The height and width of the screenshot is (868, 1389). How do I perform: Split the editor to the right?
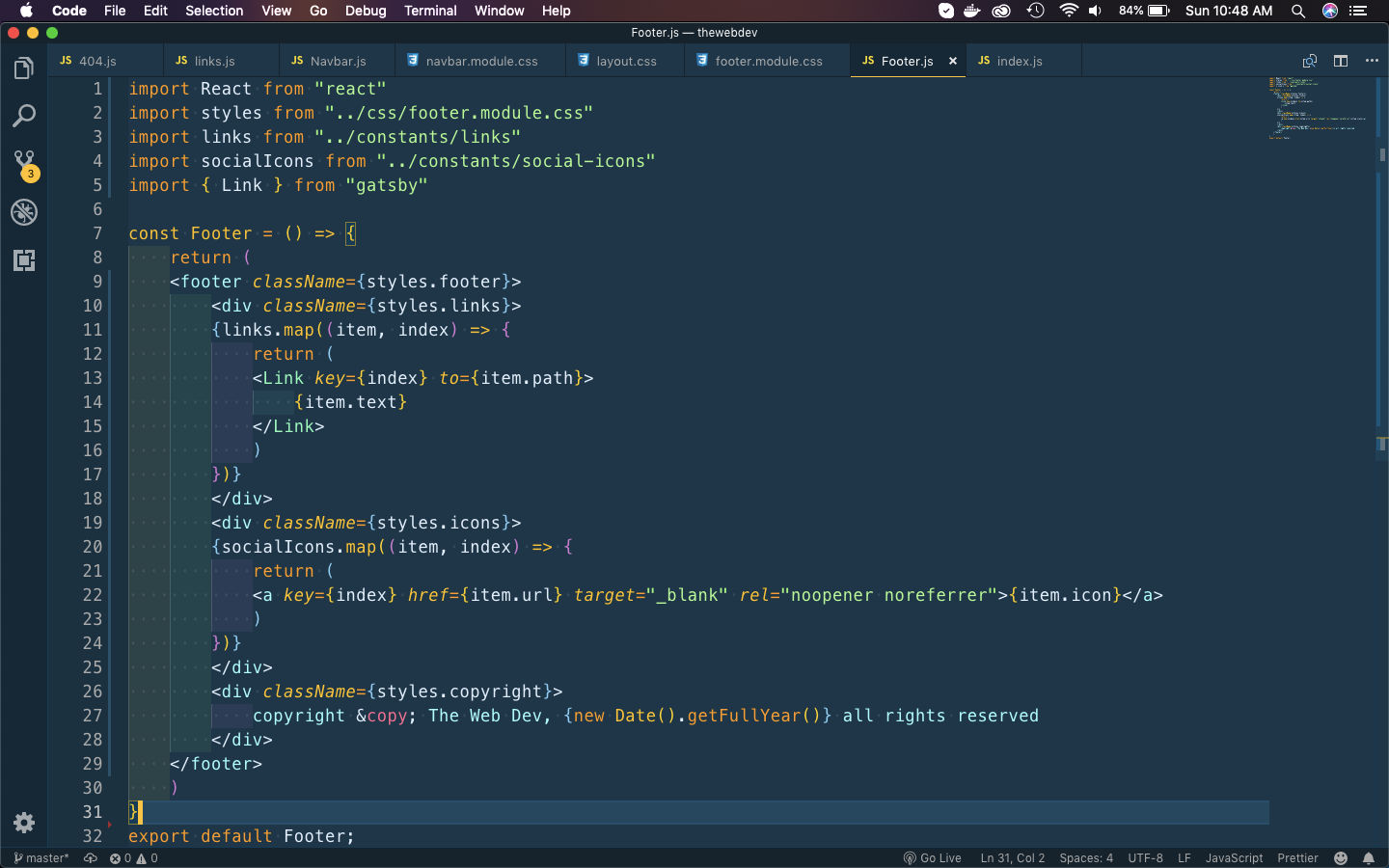[1341, 61]
